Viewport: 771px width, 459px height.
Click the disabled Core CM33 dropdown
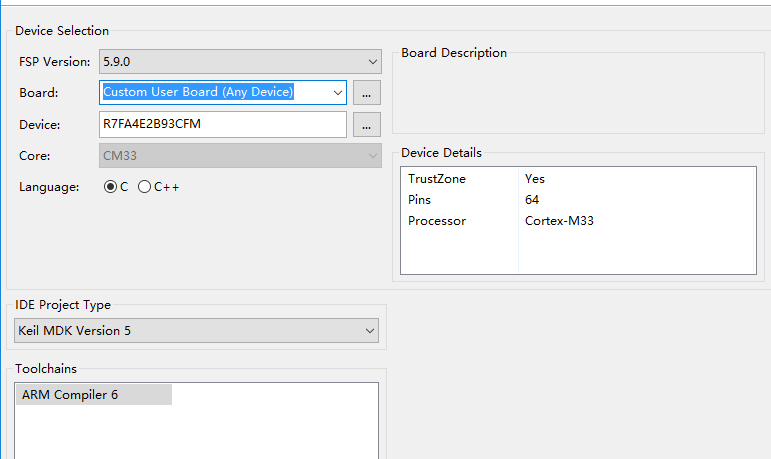pyautogui.click(x=240, y=156)
